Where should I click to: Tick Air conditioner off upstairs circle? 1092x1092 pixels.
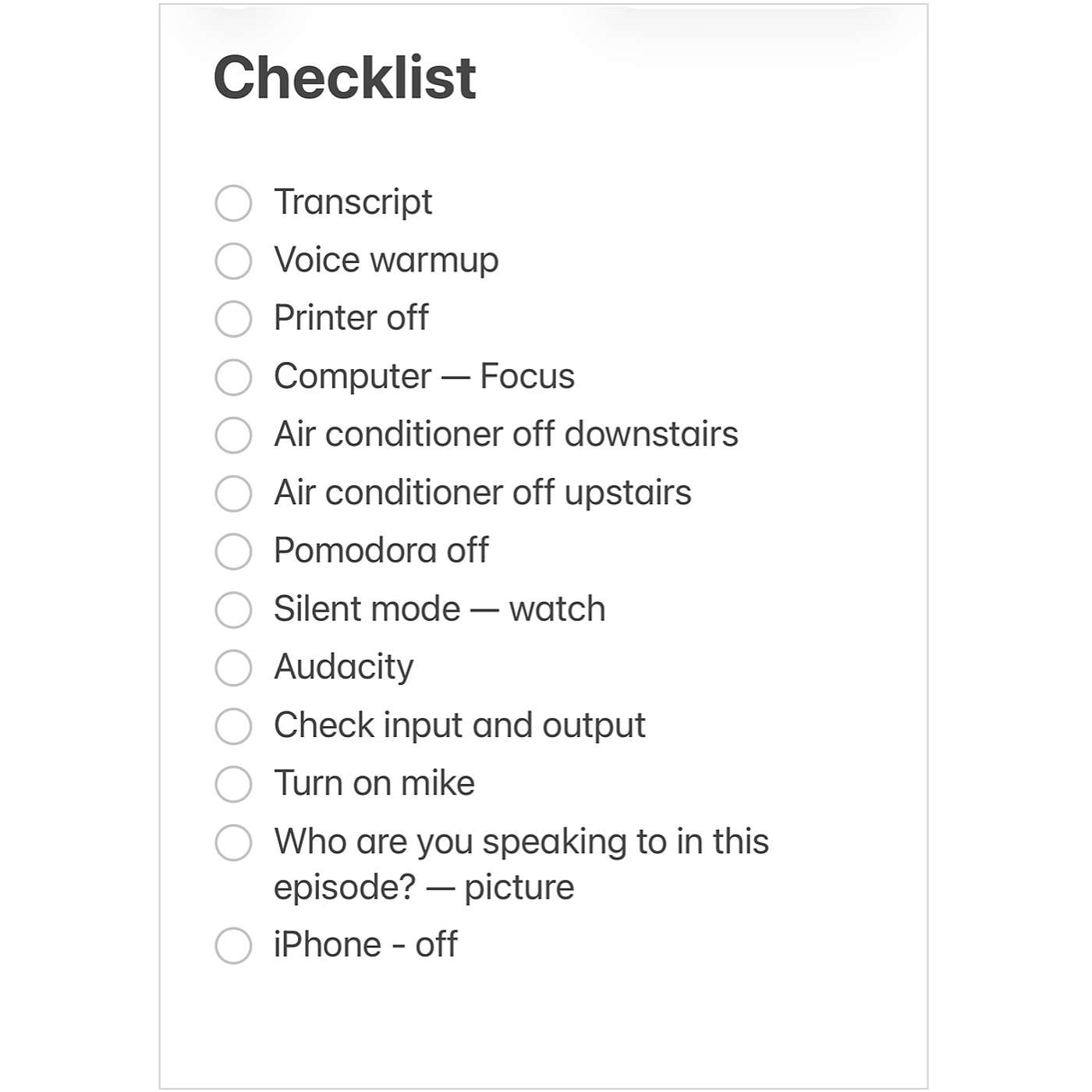(x=233, y=493)
